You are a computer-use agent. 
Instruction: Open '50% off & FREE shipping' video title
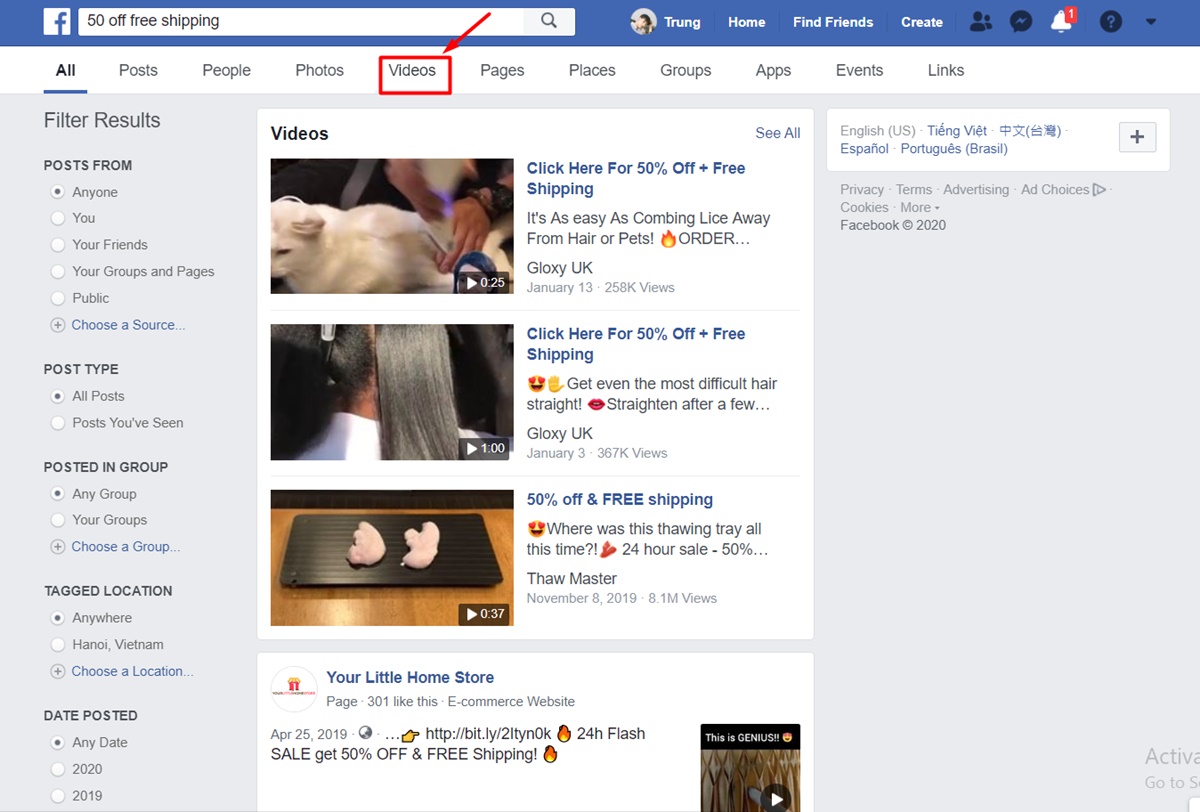[x=620, y=499]
